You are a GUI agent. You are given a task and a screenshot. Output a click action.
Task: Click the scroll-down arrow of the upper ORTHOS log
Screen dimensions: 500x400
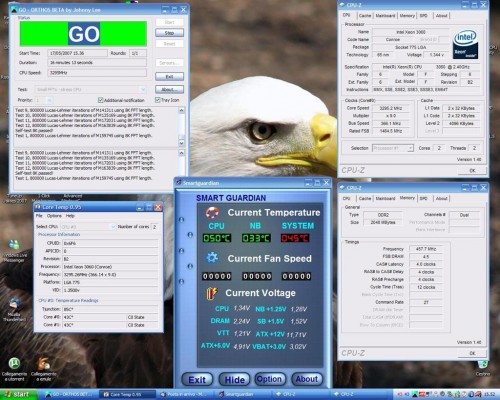[x=181, y=143]
